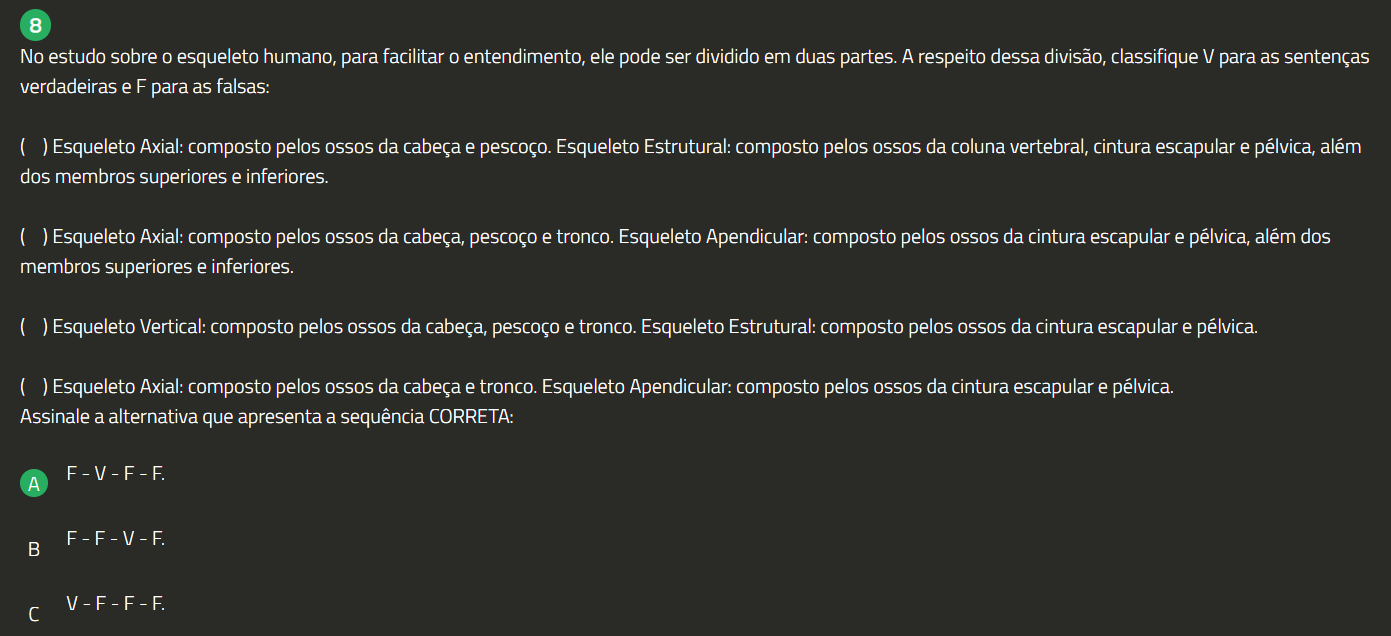Click the "Assinale a alternativa" instruction line
Viewport: 1391px width, 636px height.
(266, 416)
